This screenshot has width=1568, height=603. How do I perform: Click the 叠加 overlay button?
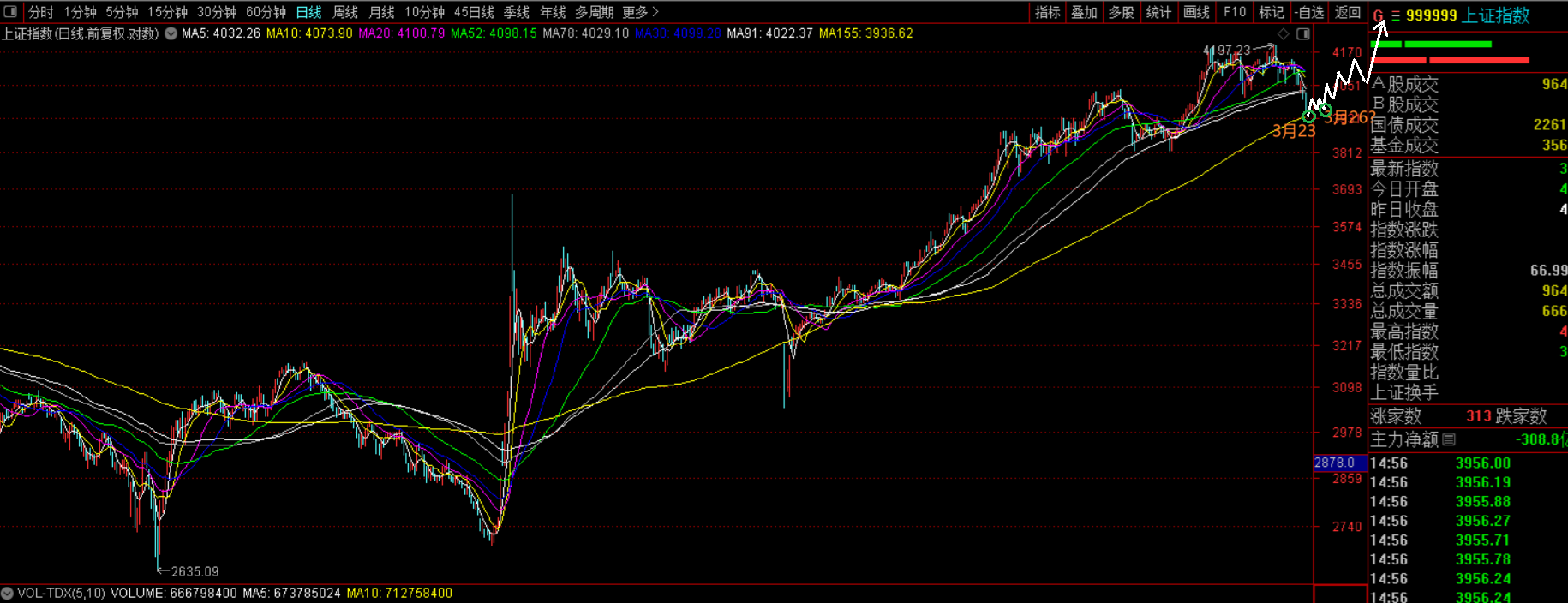click(x=1084, y=12)
